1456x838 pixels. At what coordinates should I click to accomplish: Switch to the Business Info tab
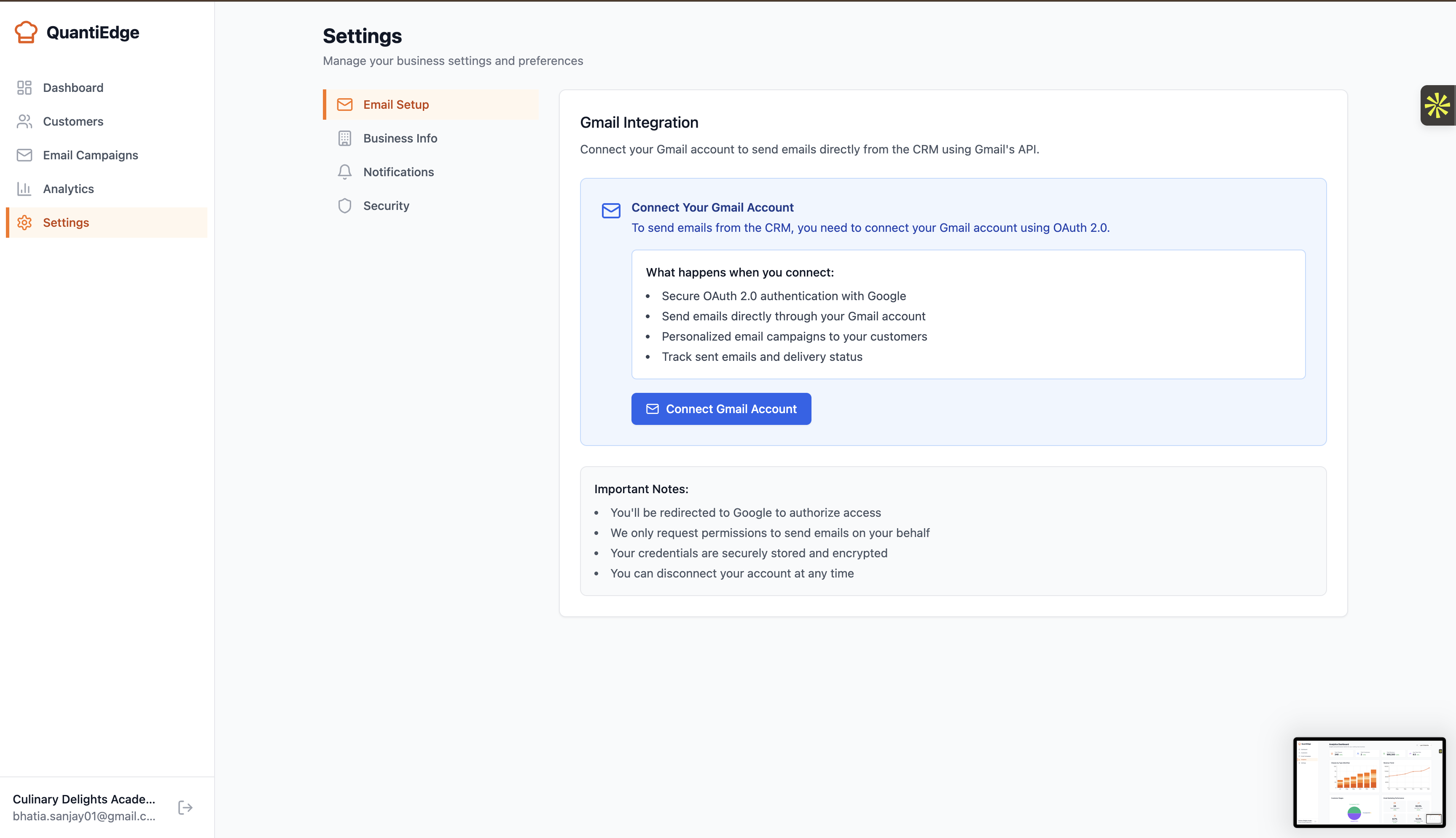pos(400,138)
